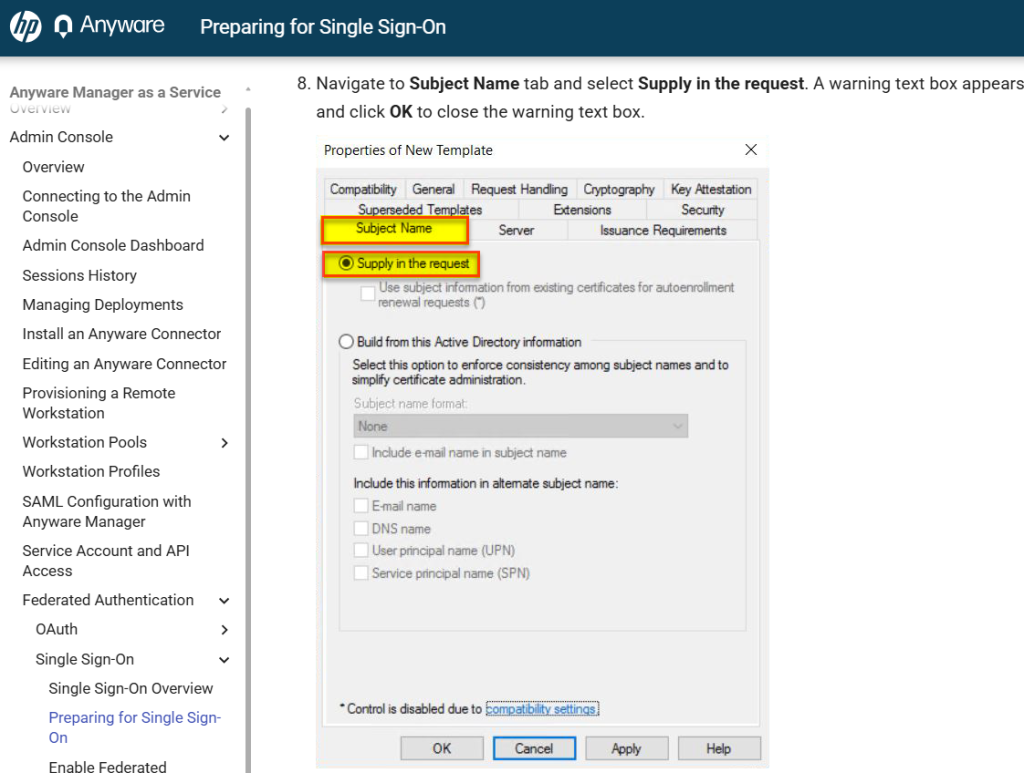Image resolution: width=1024 pixels, height=773 pixels.
Task: Open the Sessions History sidebar page
Action: (x=79, y=275)
